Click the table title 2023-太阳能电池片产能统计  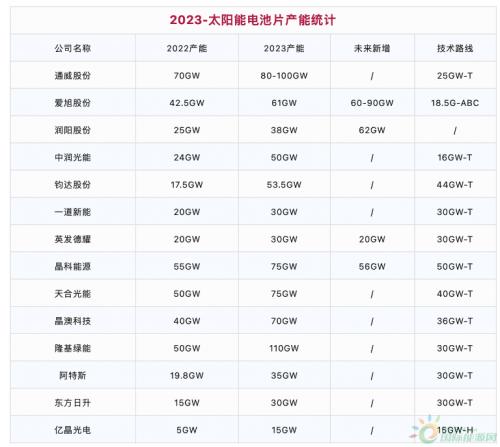tap(252, 20)
